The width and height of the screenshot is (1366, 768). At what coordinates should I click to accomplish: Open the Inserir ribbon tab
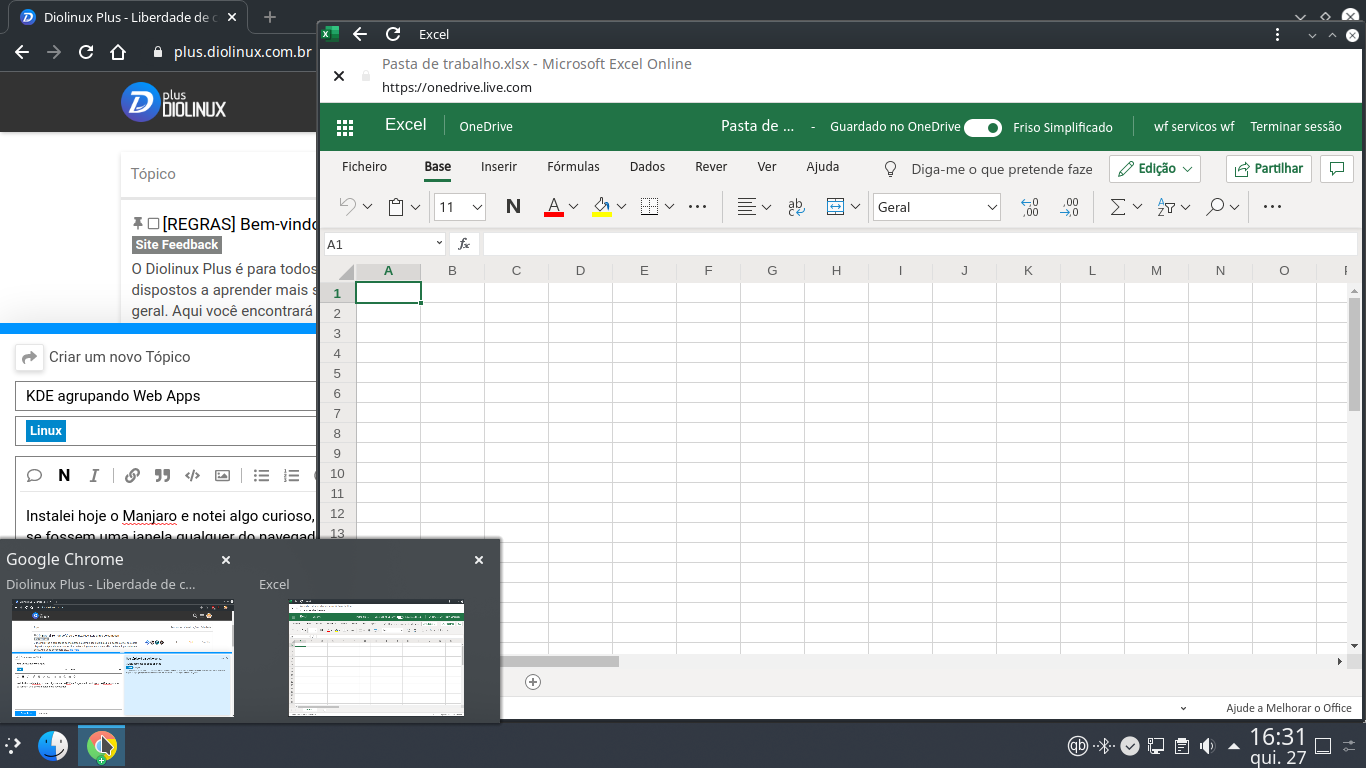[498, 167]
